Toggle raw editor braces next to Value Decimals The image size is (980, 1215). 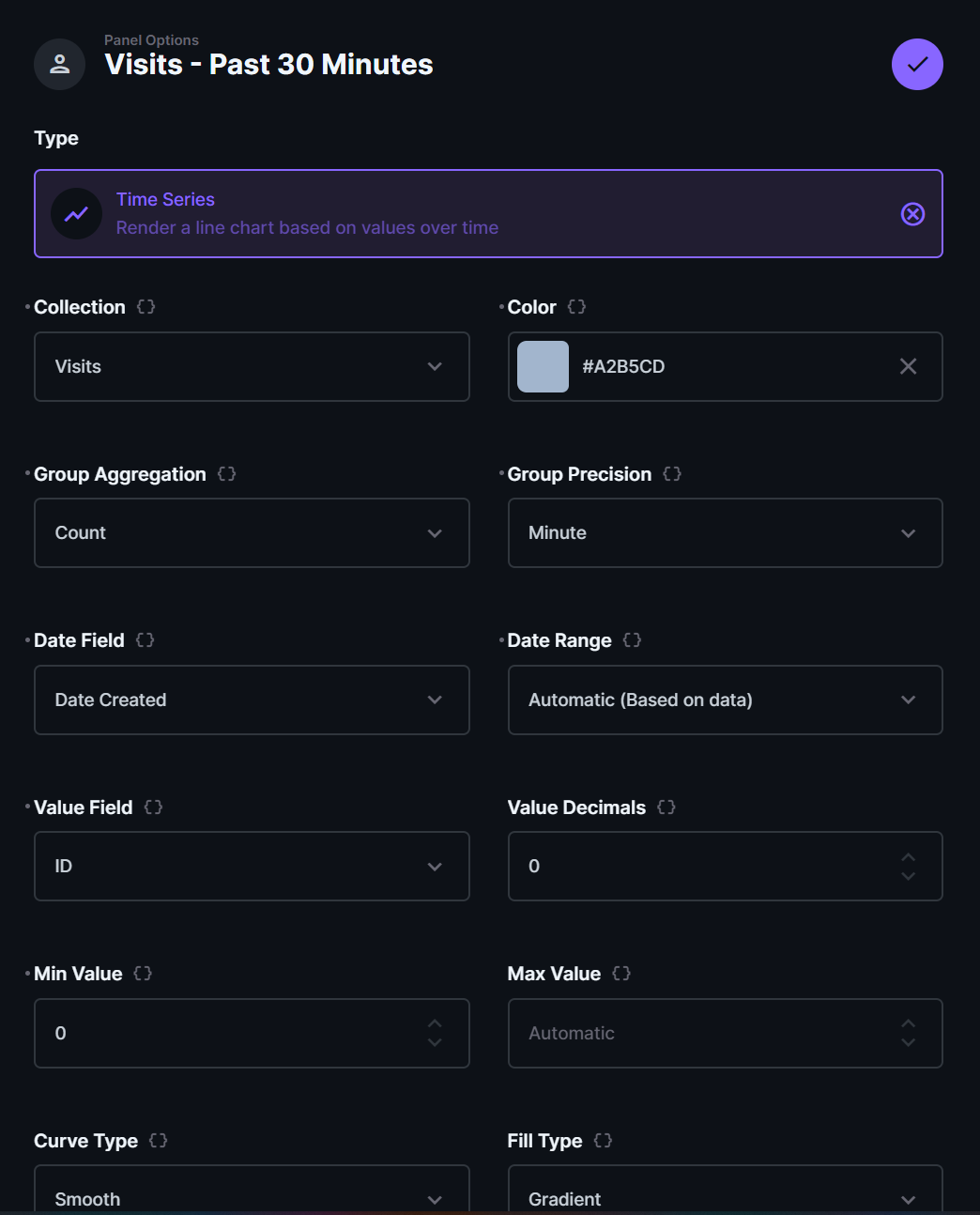(x=666, y=807)
